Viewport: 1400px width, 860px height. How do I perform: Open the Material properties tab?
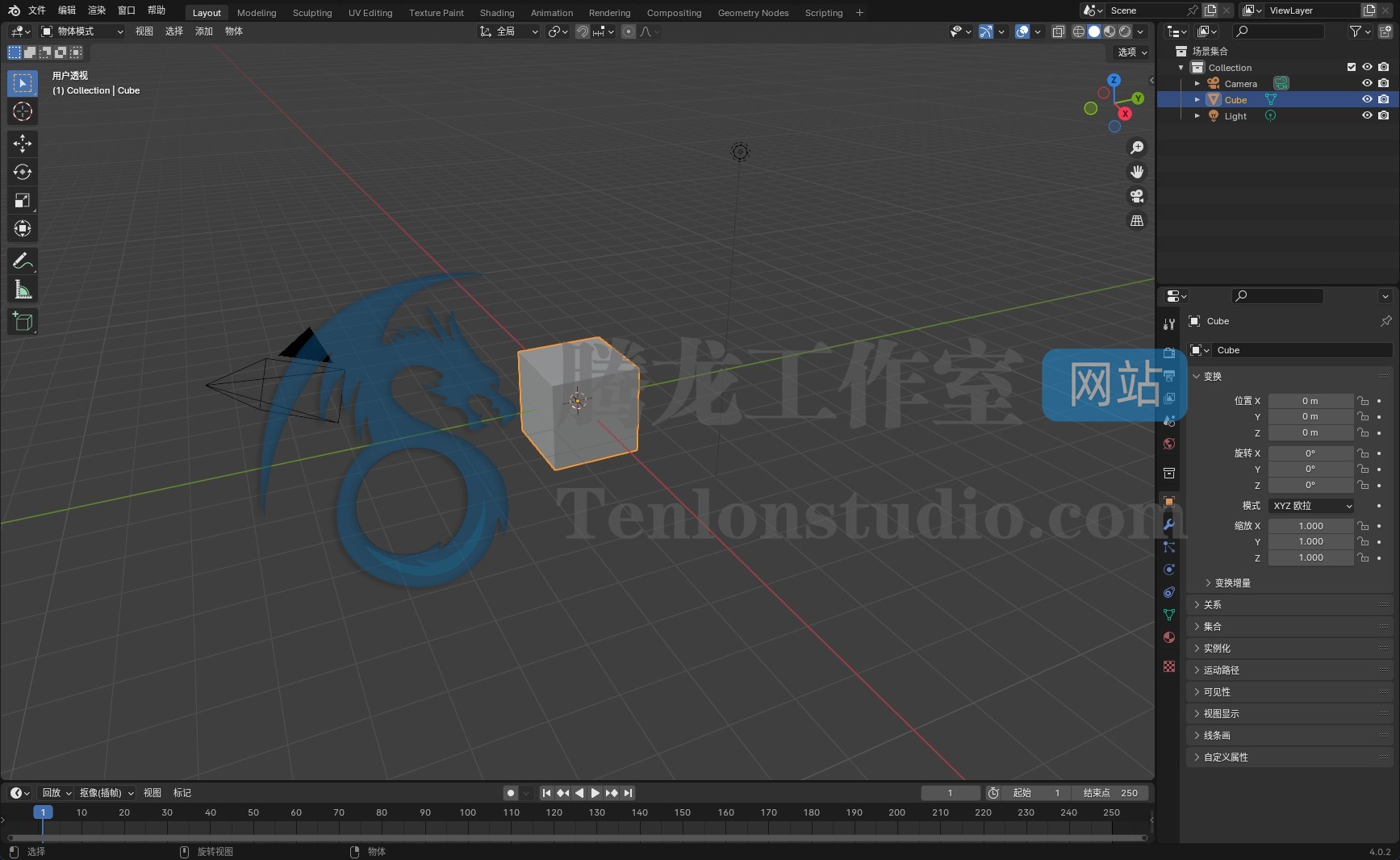click(x=1169, y=637)
